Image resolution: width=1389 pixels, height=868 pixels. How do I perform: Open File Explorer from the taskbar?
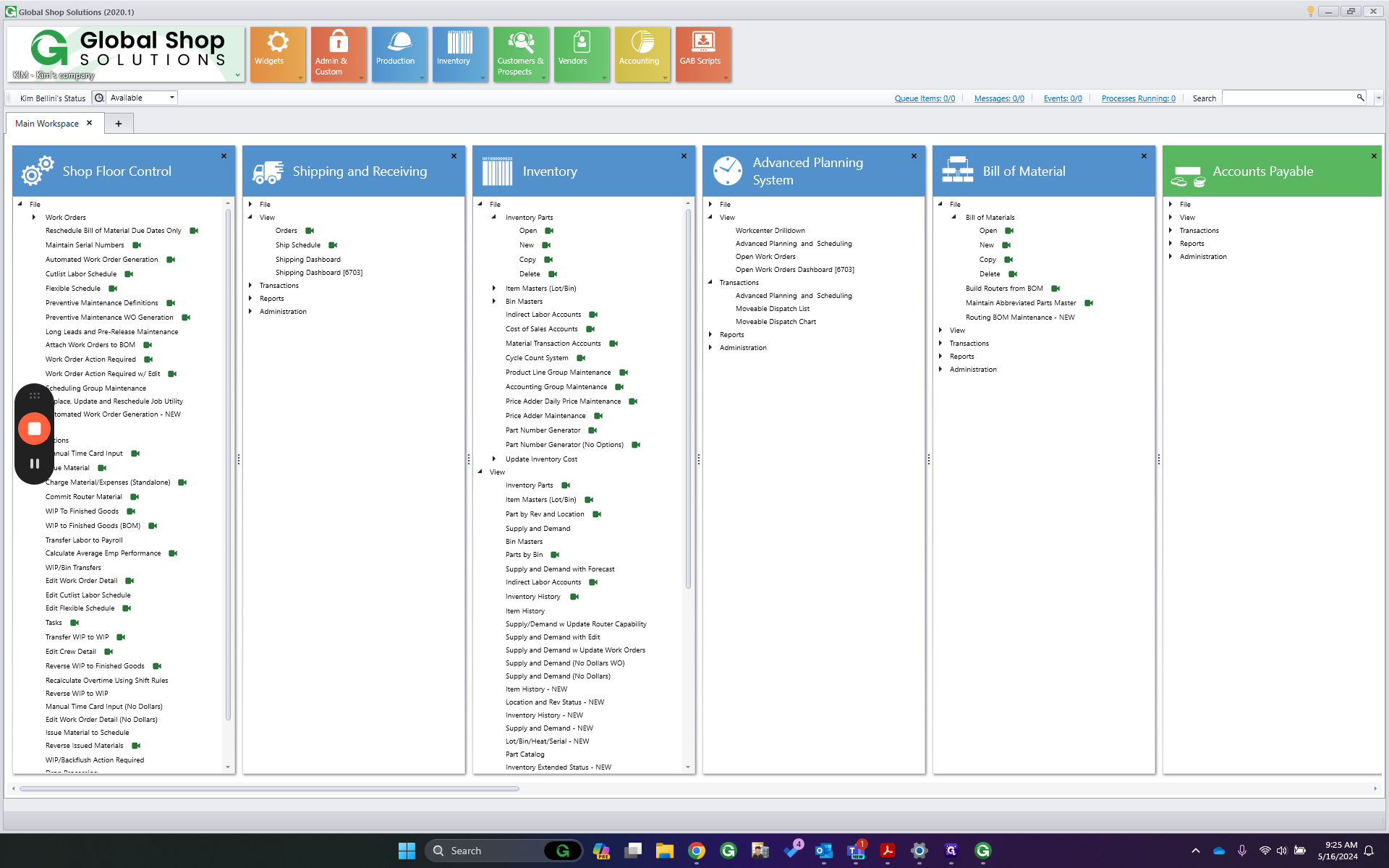point(665,851)
